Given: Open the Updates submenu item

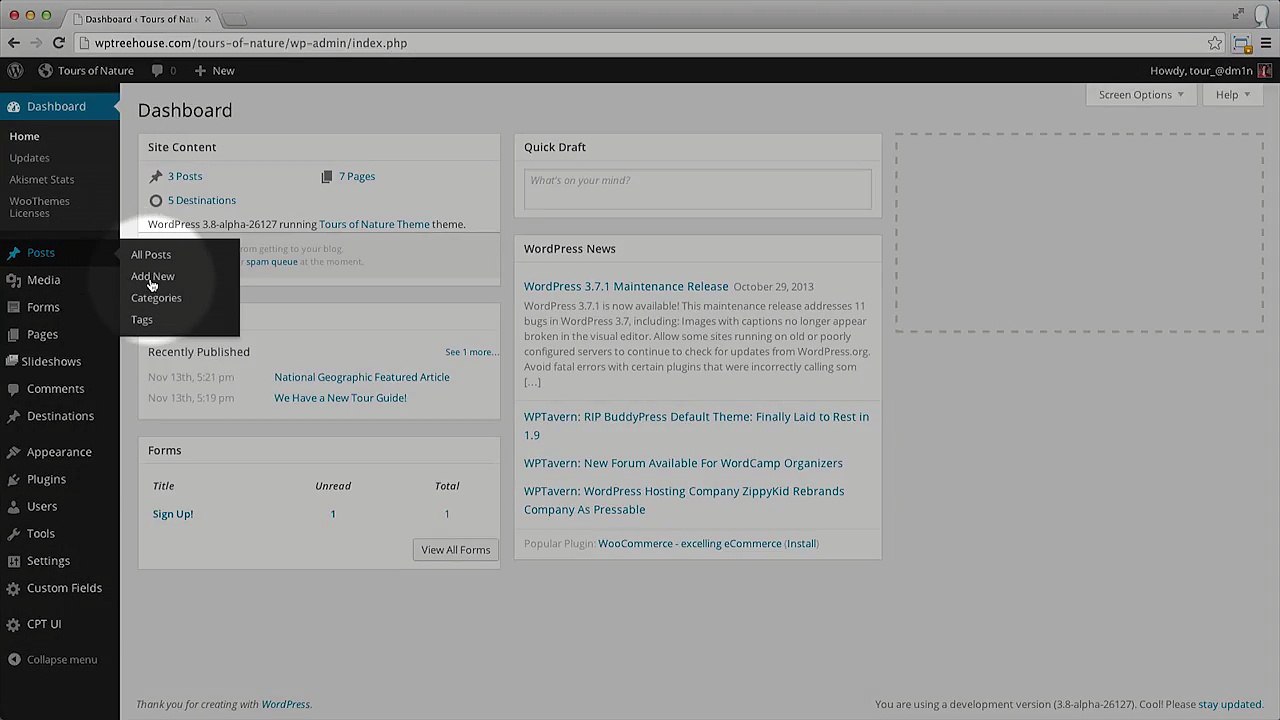Looking at the screenshot, I should tap(29, 158).
